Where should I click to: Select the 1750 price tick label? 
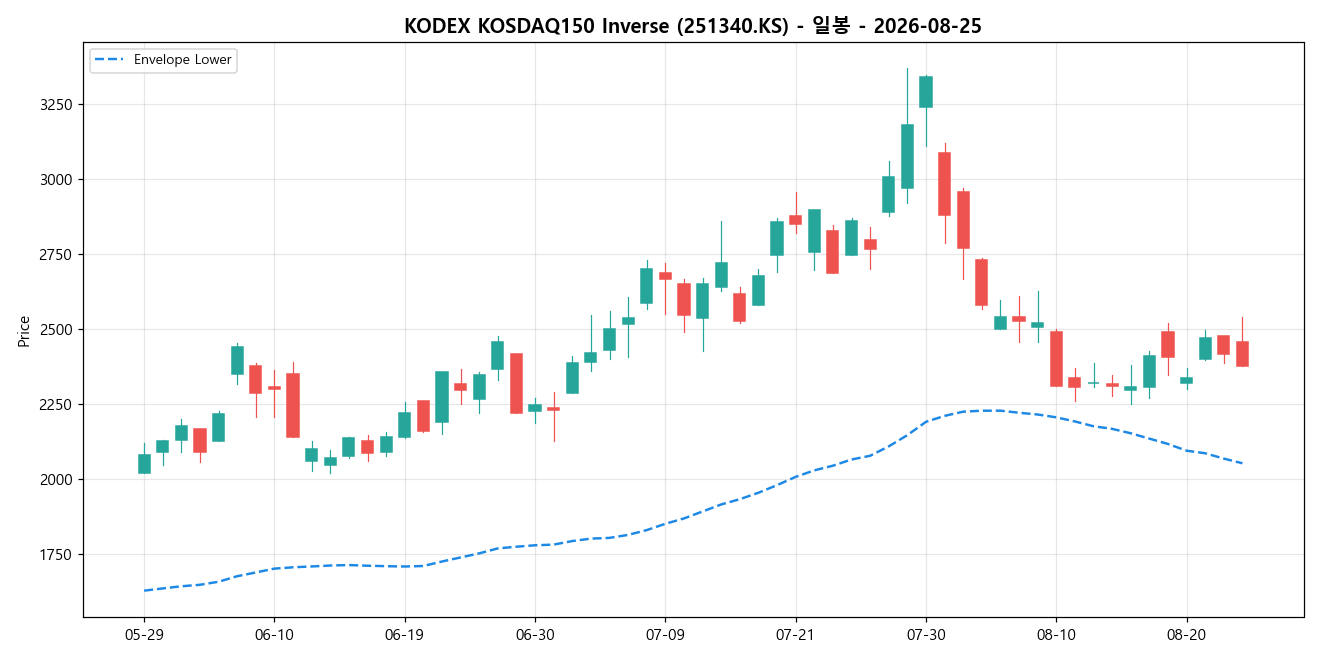click(56, 554)
